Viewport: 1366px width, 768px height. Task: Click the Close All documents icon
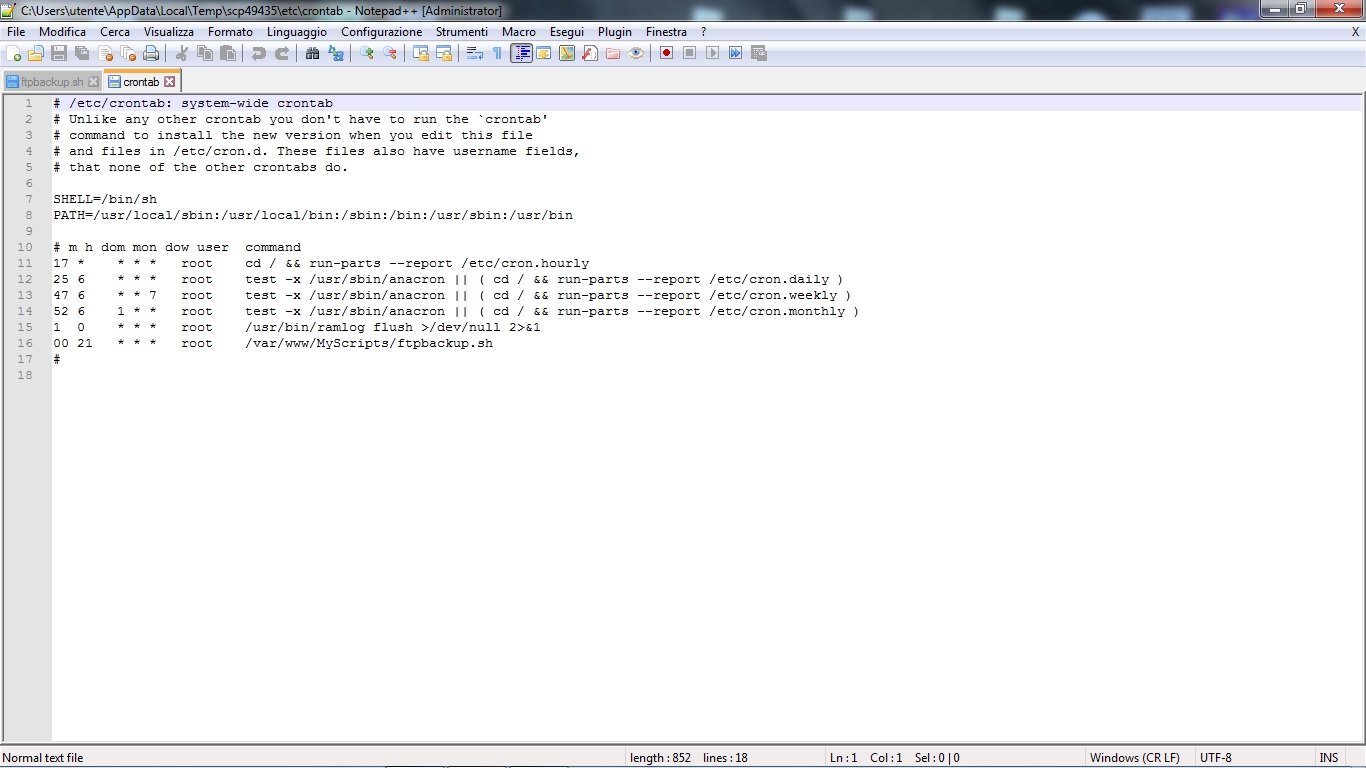coord(128,53)
